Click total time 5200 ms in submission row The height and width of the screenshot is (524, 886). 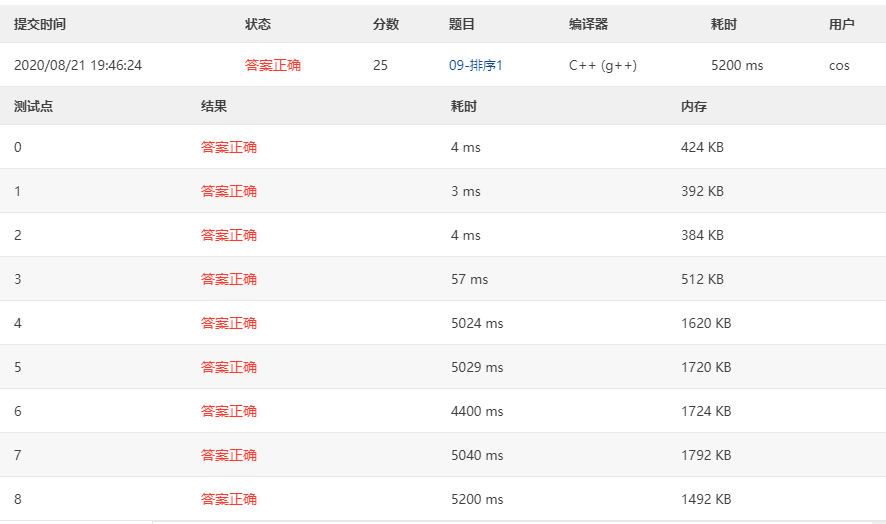pyautogui.click(x=737, y=66)
